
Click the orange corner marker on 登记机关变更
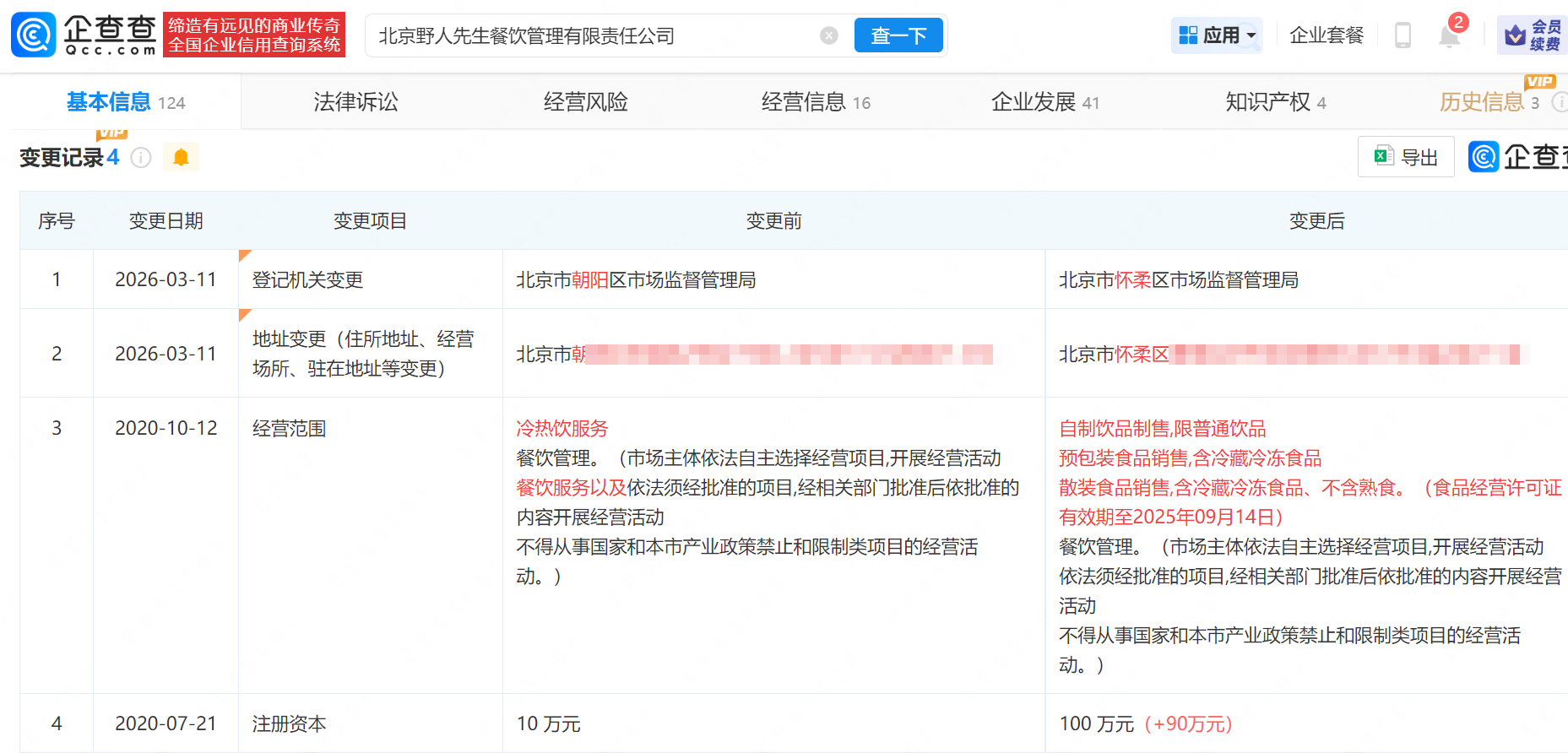(x=245, y=255)
